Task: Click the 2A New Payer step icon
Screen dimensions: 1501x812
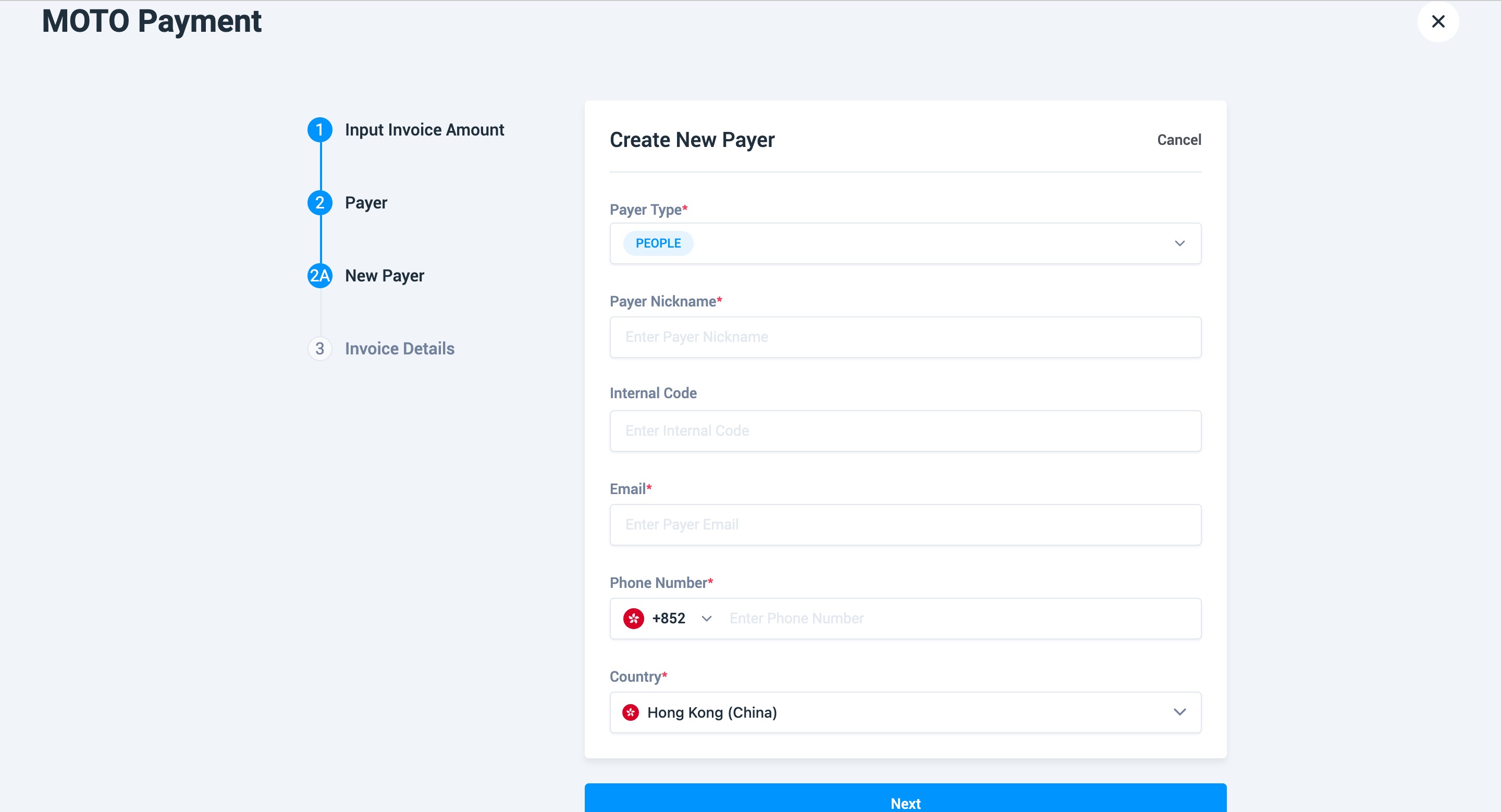Action: pyautogui.click(x=320, y=276)
